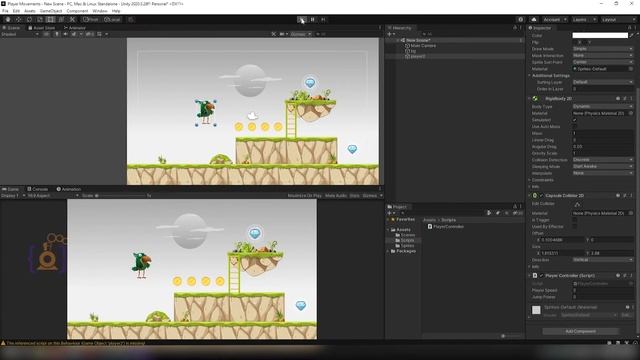Screen dimensions: 640x360
Task: Toggle Maximize On Play in Game view
Action: (x=304, y=196)
